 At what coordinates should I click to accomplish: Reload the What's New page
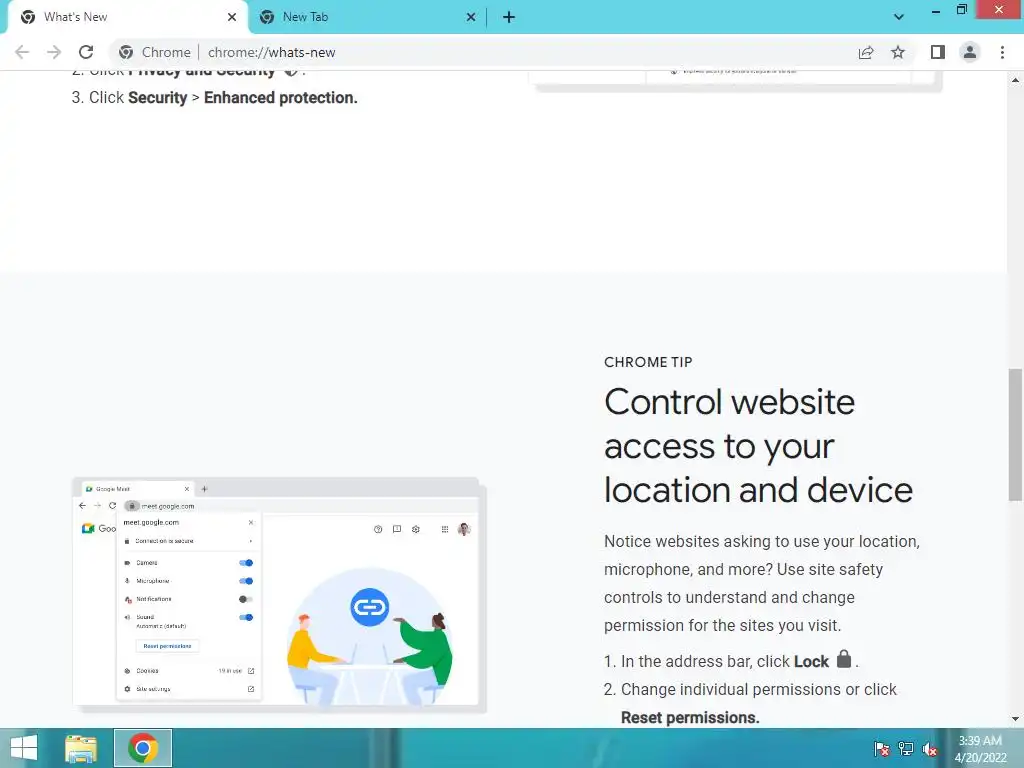(x=86, y=52)
